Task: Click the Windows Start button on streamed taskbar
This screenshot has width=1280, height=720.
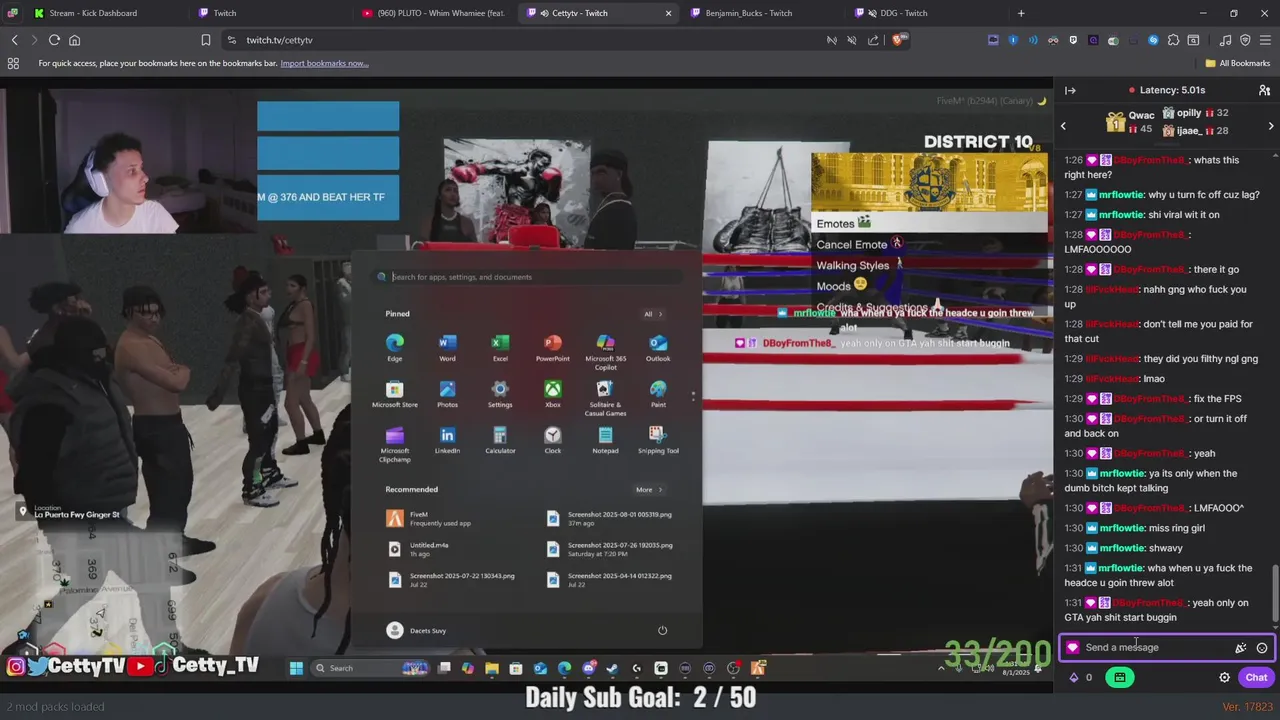Action: (x=296, y=668)
